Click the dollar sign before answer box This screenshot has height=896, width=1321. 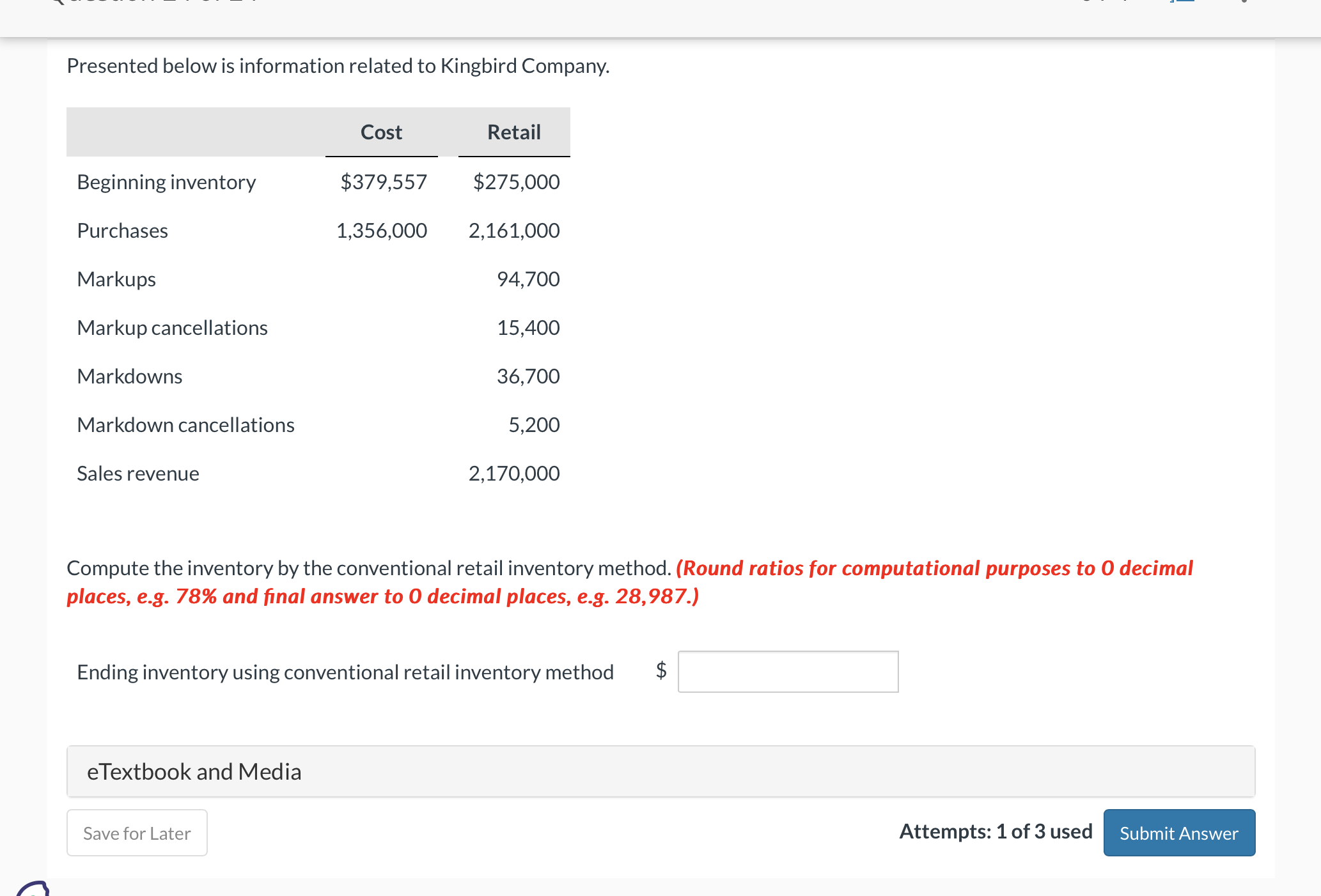[x=661, y=670]
